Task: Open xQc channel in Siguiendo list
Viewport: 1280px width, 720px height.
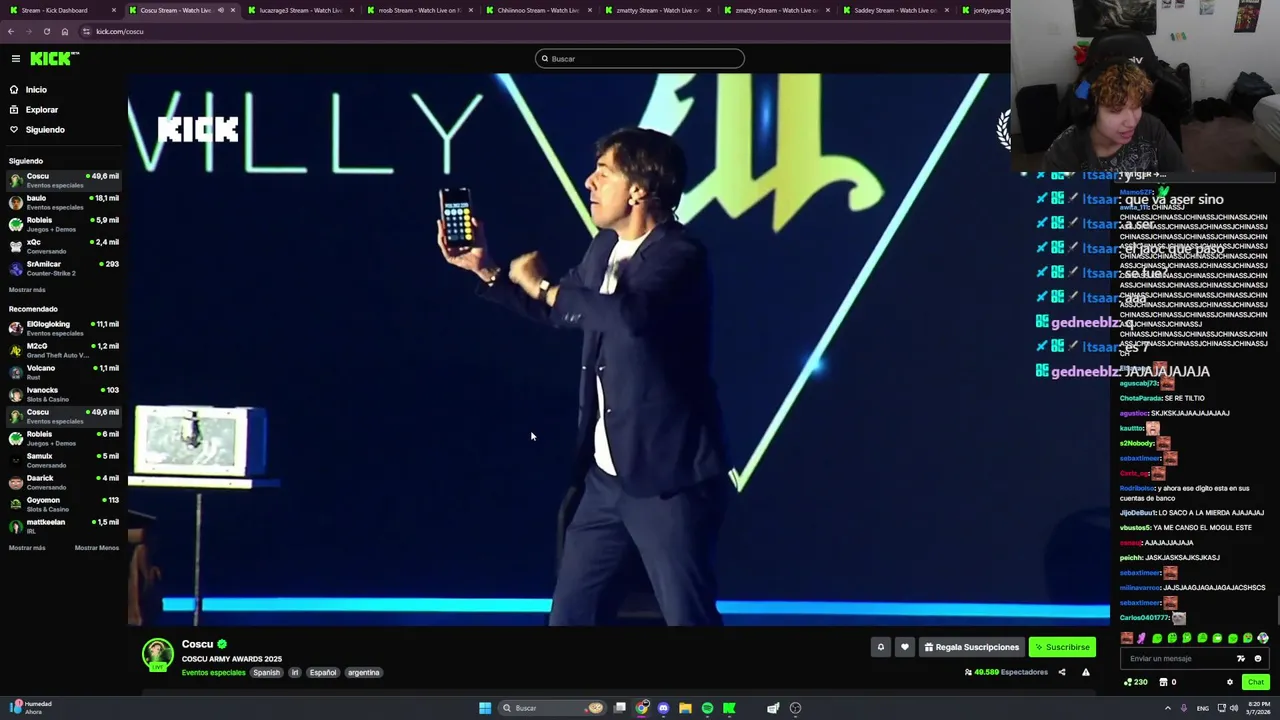Action: (64, 246)
